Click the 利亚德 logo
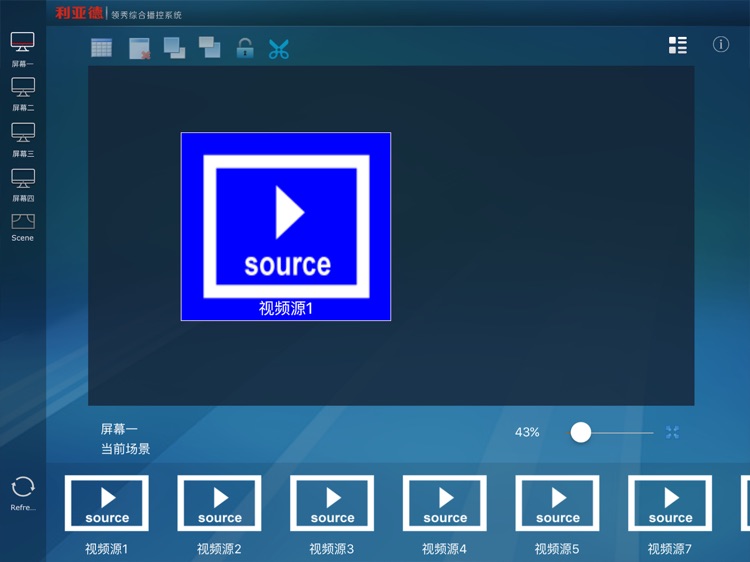The image size is (750, 562). [79, 13]
